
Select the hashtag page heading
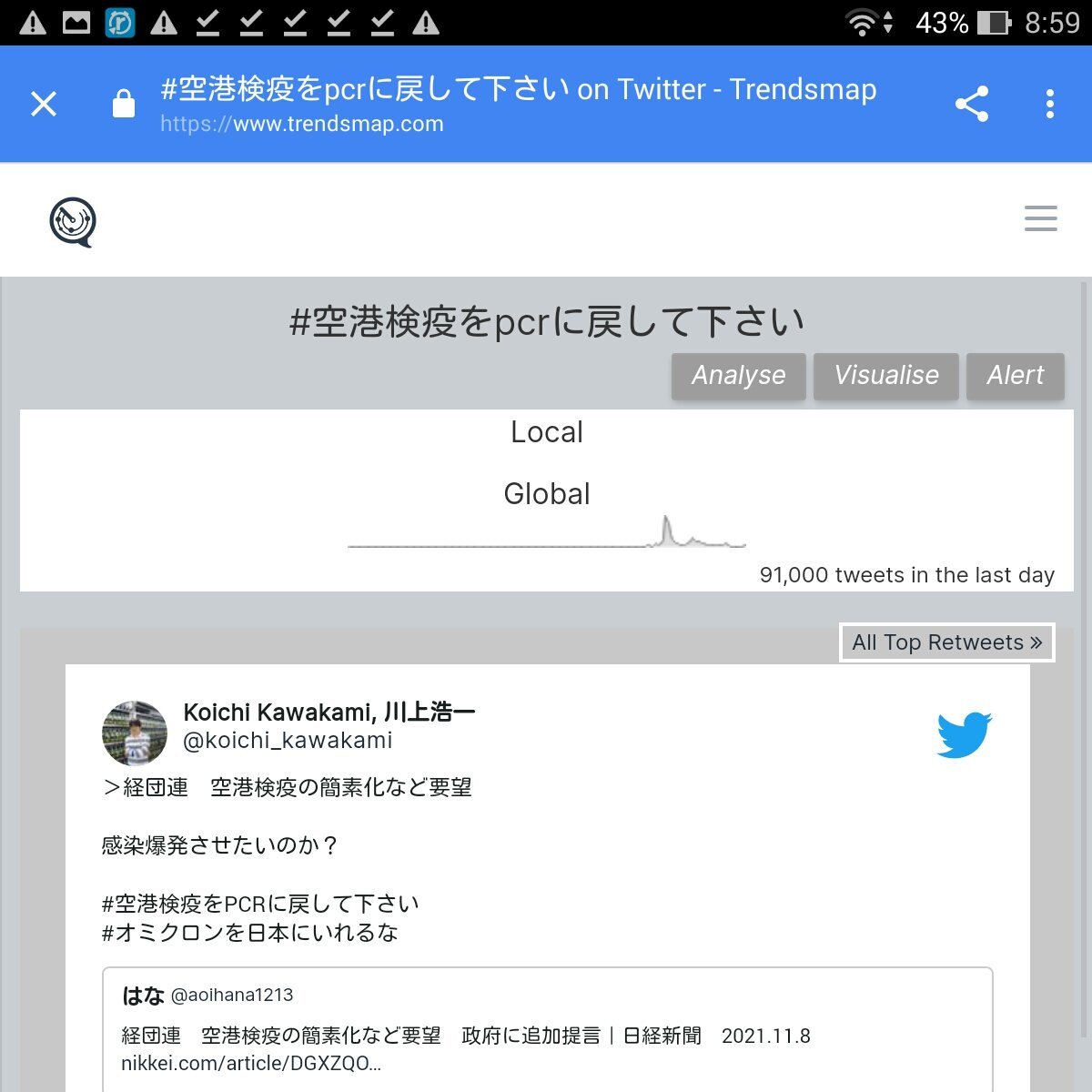[x=547, y=321]
